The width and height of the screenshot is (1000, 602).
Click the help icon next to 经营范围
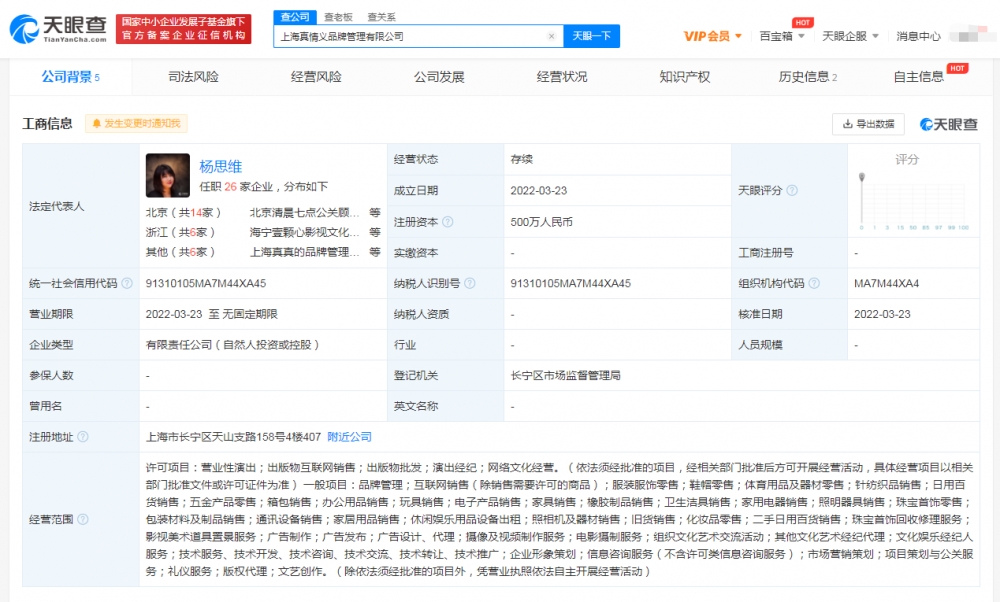pos(83,519)
